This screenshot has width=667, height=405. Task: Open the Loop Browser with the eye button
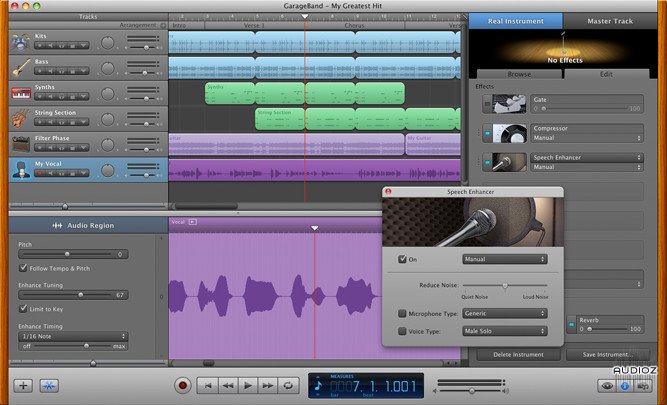pos(607,386)
